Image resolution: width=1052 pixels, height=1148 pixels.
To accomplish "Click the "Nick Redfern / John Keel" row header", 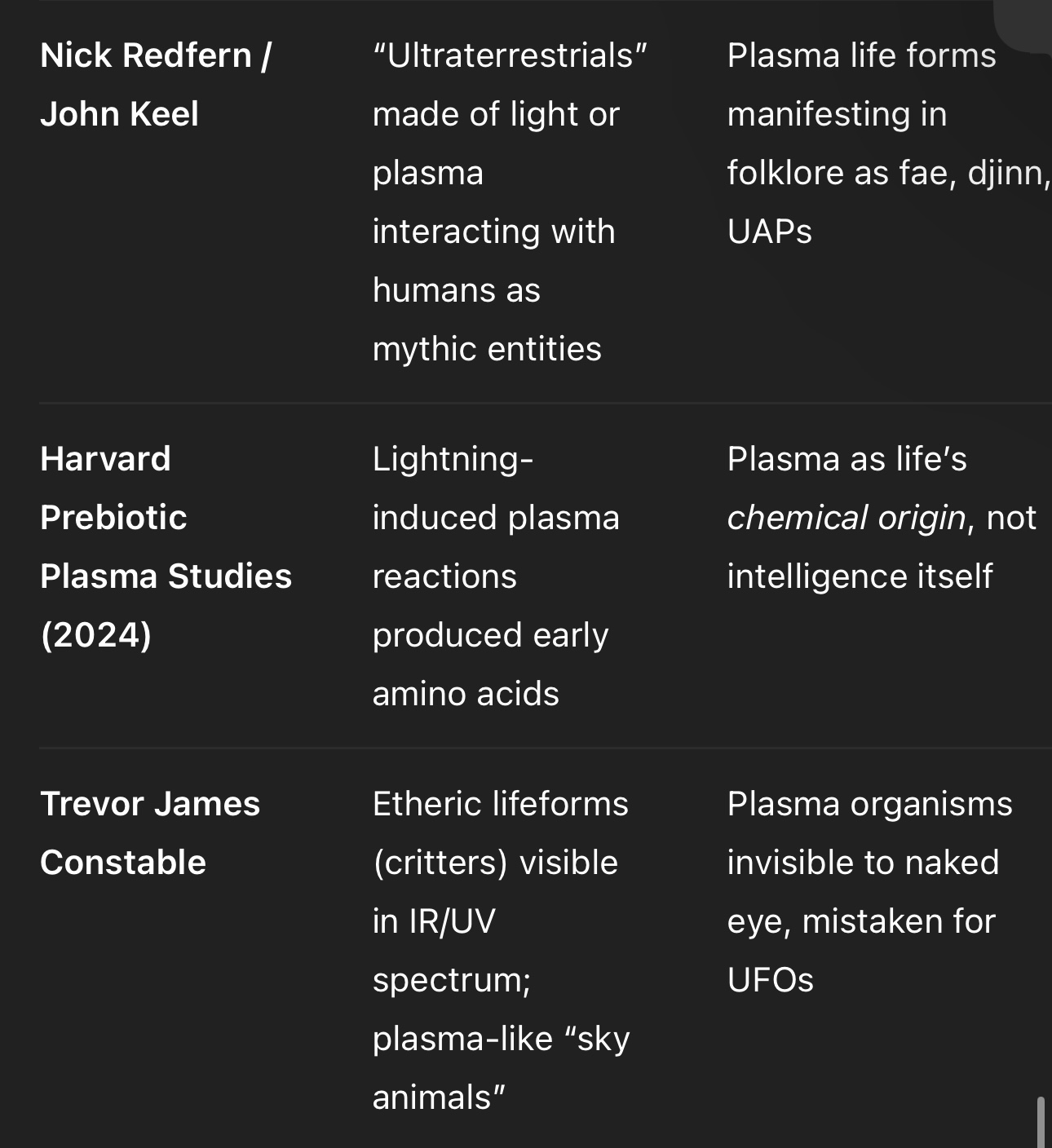I will coord(156,85).
